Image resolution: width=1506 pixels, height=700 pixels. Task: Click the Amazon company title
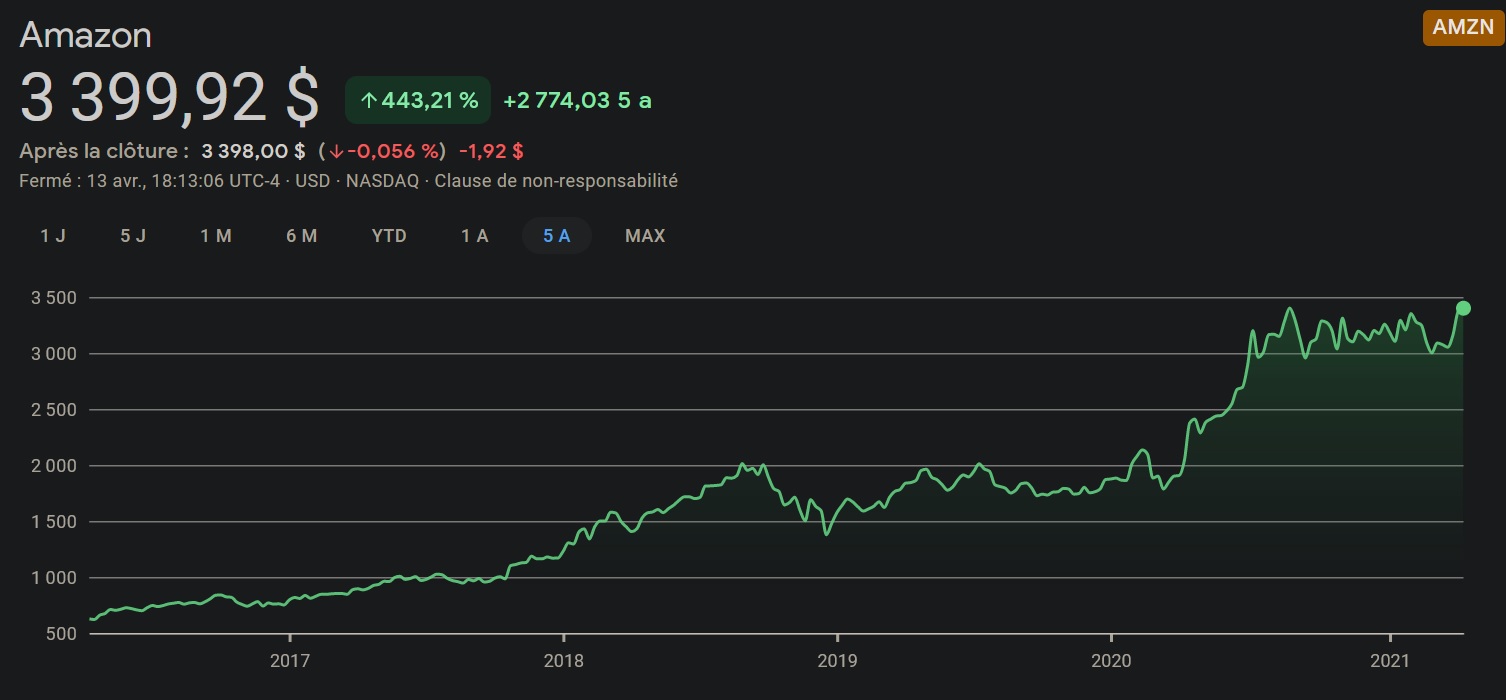(86, 35)
